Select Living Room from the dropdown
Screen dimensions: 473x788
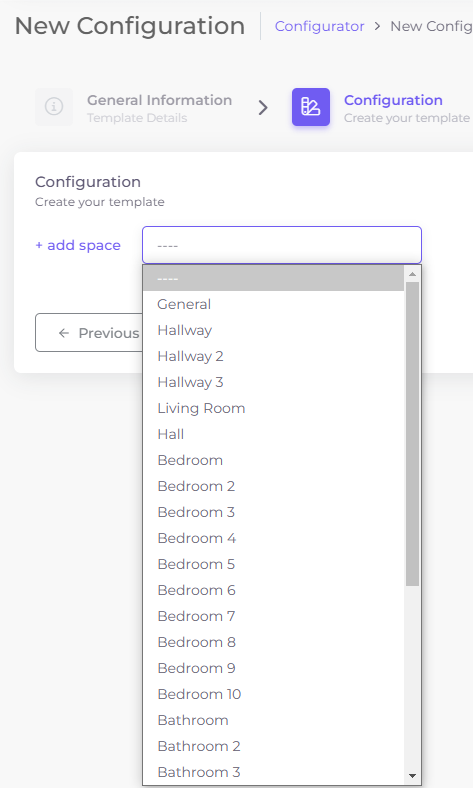coord(273,408)
